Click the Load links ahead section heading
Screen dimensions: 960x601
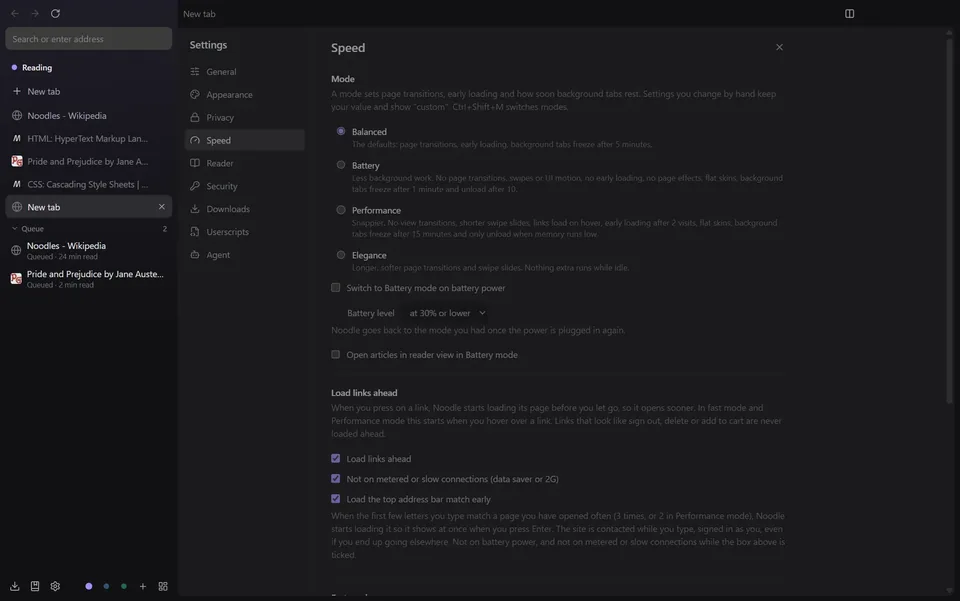(364, 393)
